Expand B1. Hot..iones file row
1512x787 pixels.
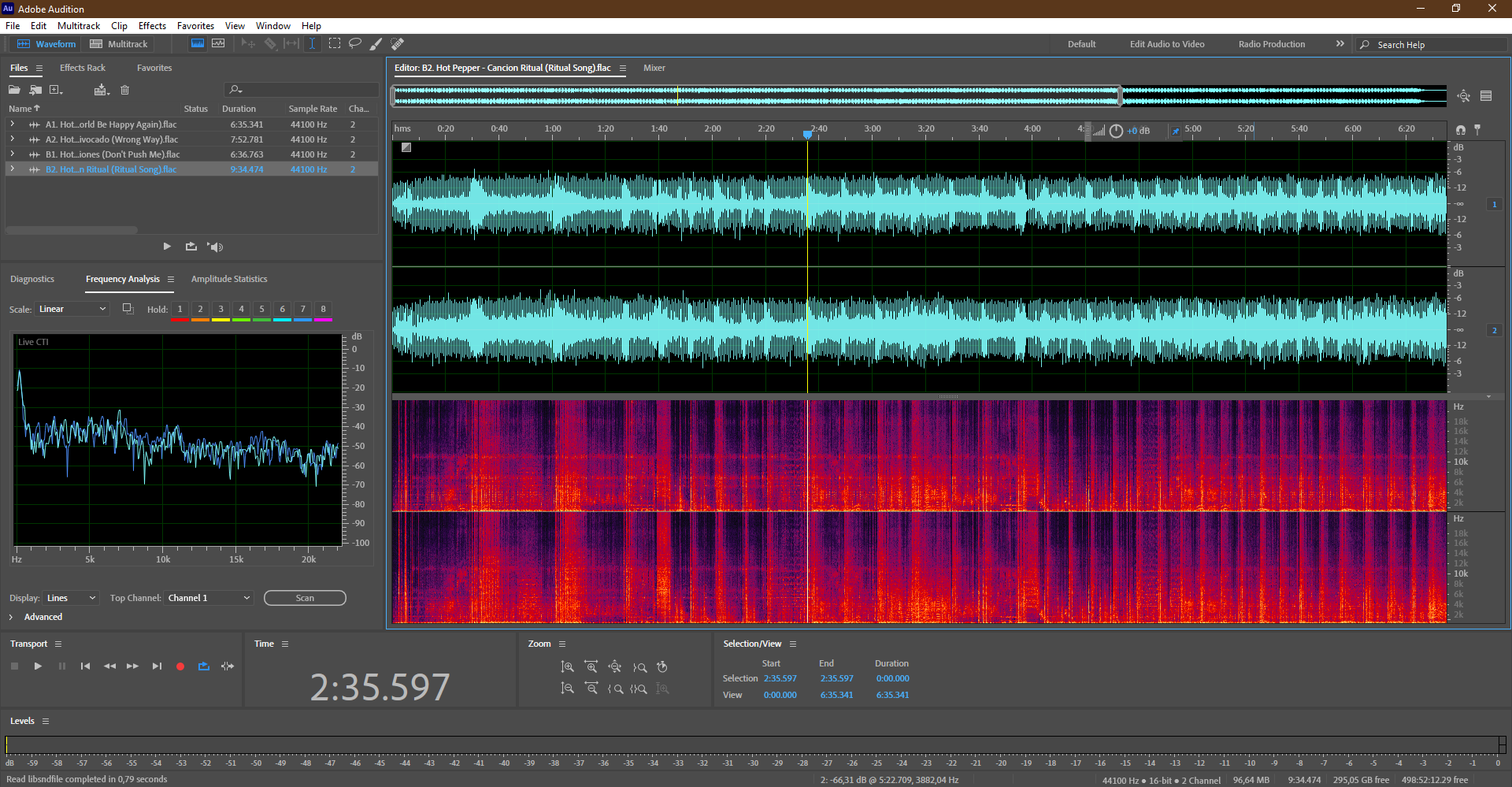12,154
